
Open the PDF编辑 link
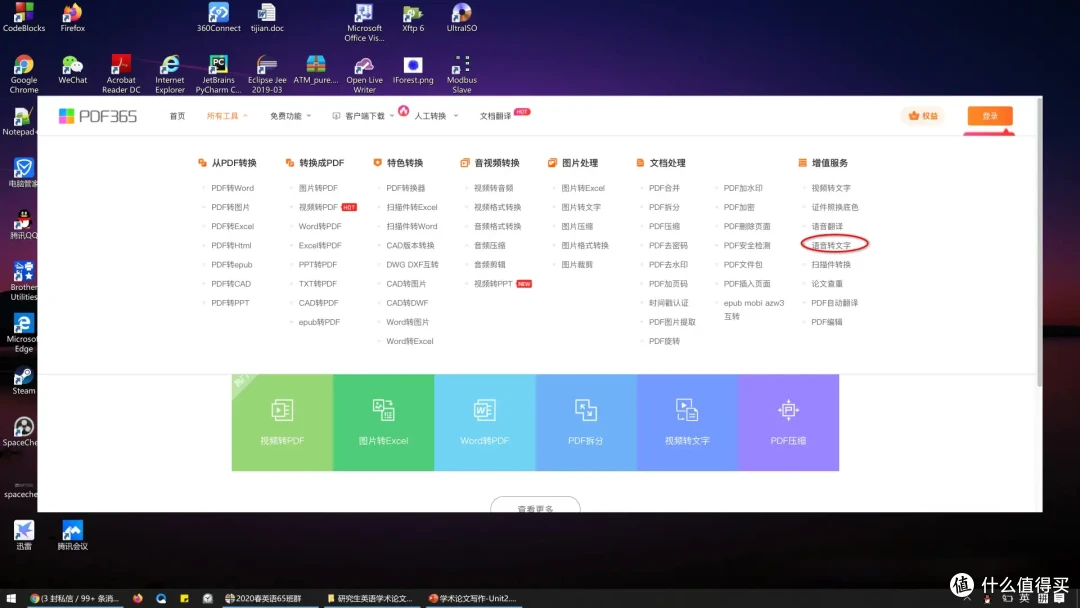827,322
